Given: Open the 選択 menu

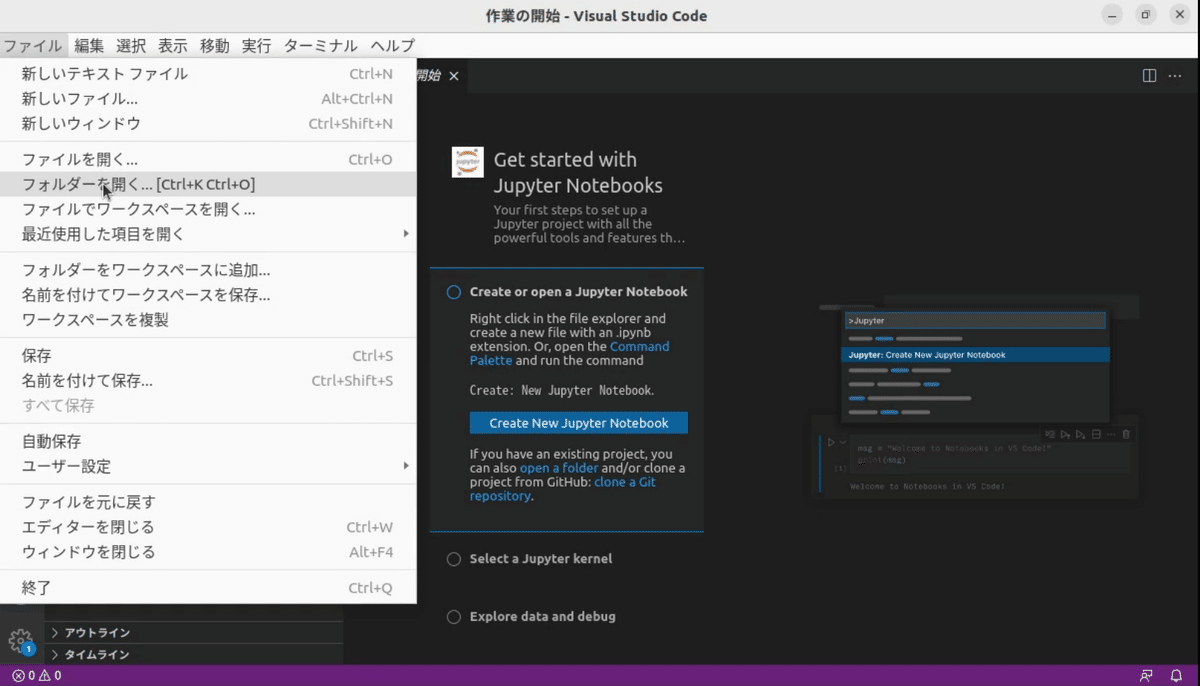Looking at the screenshot, I should pos(131,46).
